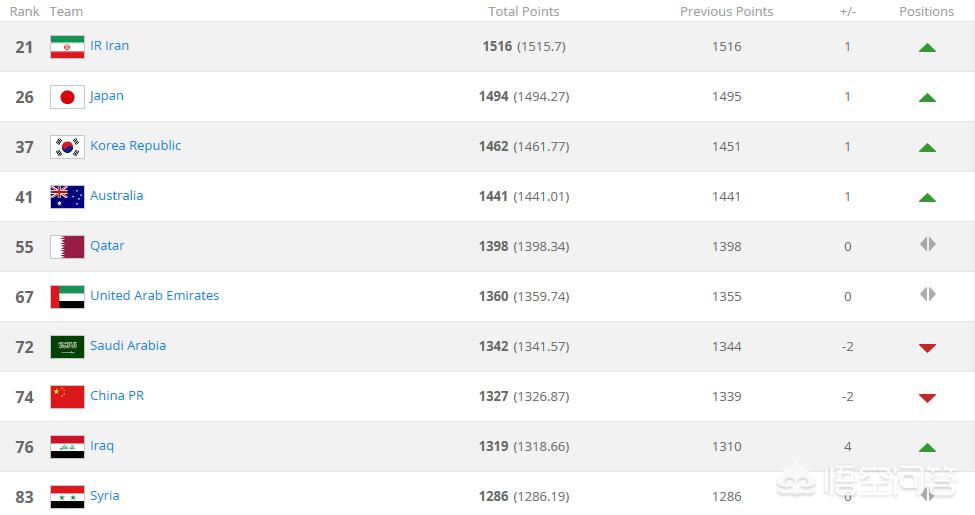The height and width of the screenshot is (515, 975).
Task: Click green up arrow in Iran row
Action: coord(927,48)
